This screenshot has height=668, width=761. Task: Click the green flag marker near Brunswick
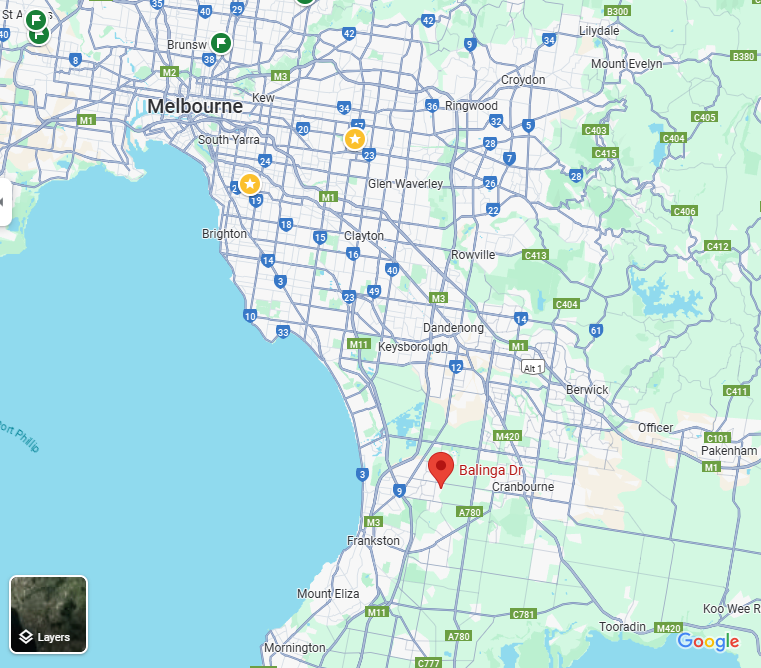[221, 43]
